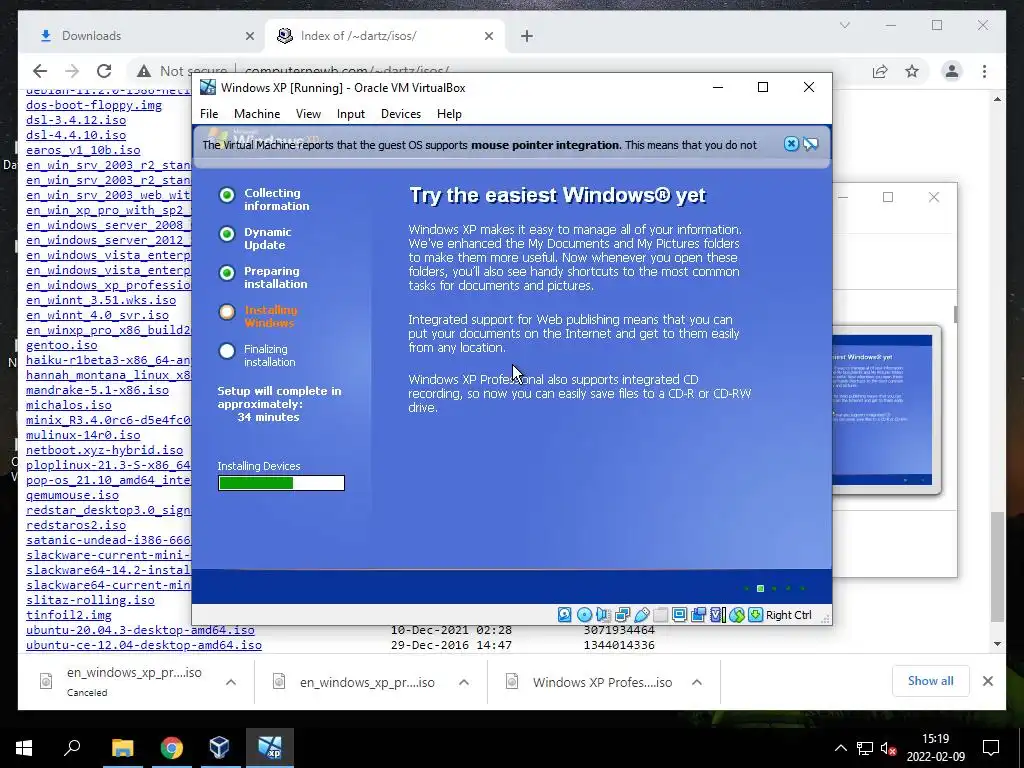This screenshot has height=768, width=1024.
Task: Switch to the Index of /~dartz/isos/ tab
Action: tap(385, 36)
